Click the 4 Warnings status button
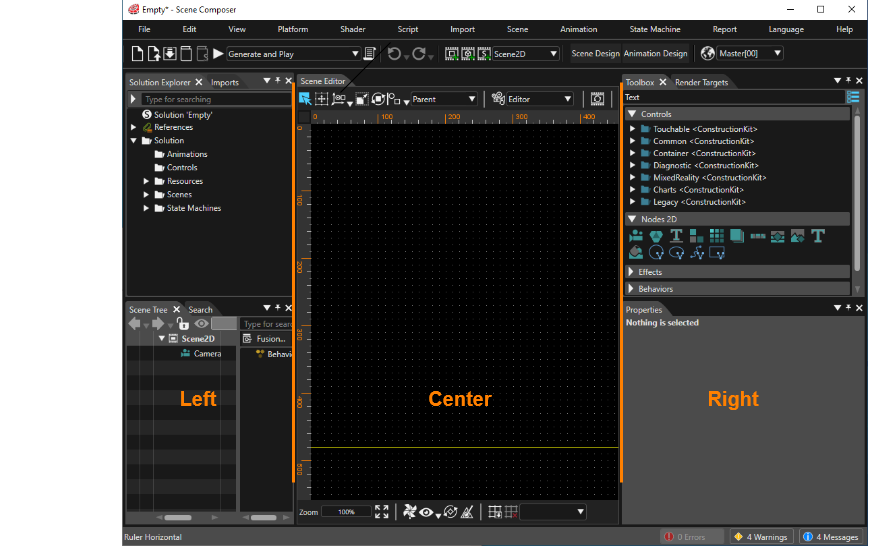 (761, 537)
